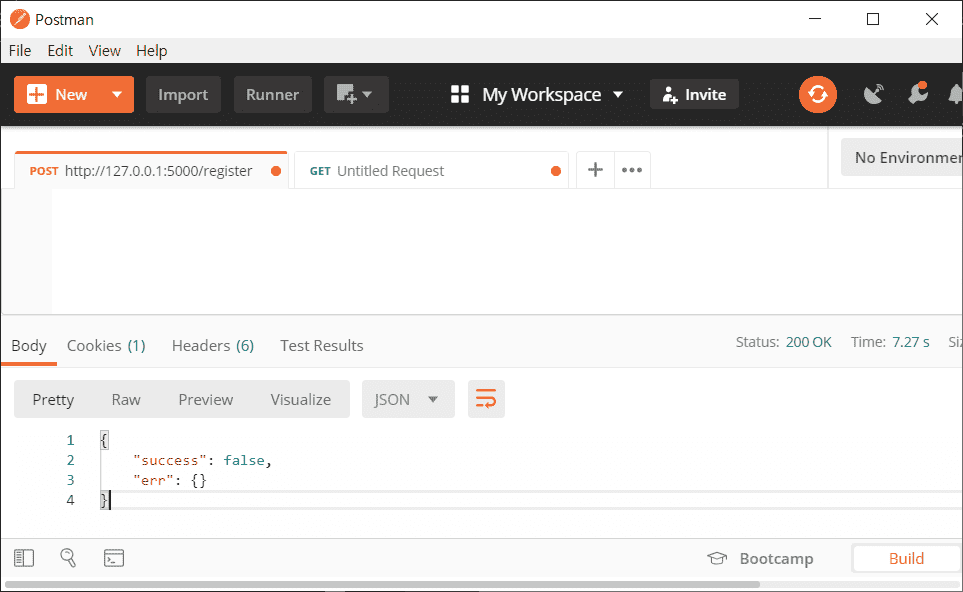Switch to Preview response view

coord(206,399)
